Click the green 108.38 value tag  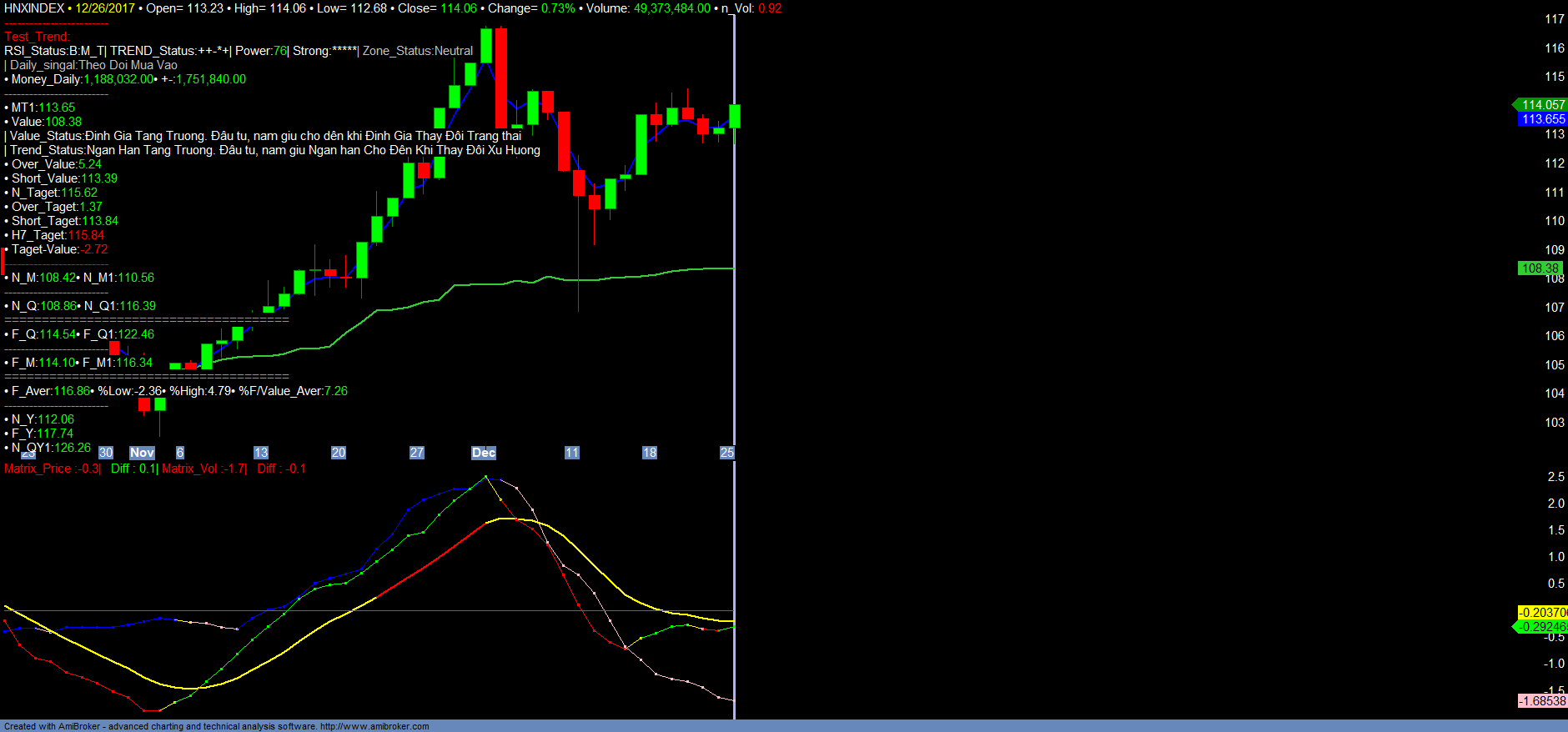(x=1540, y=268)
